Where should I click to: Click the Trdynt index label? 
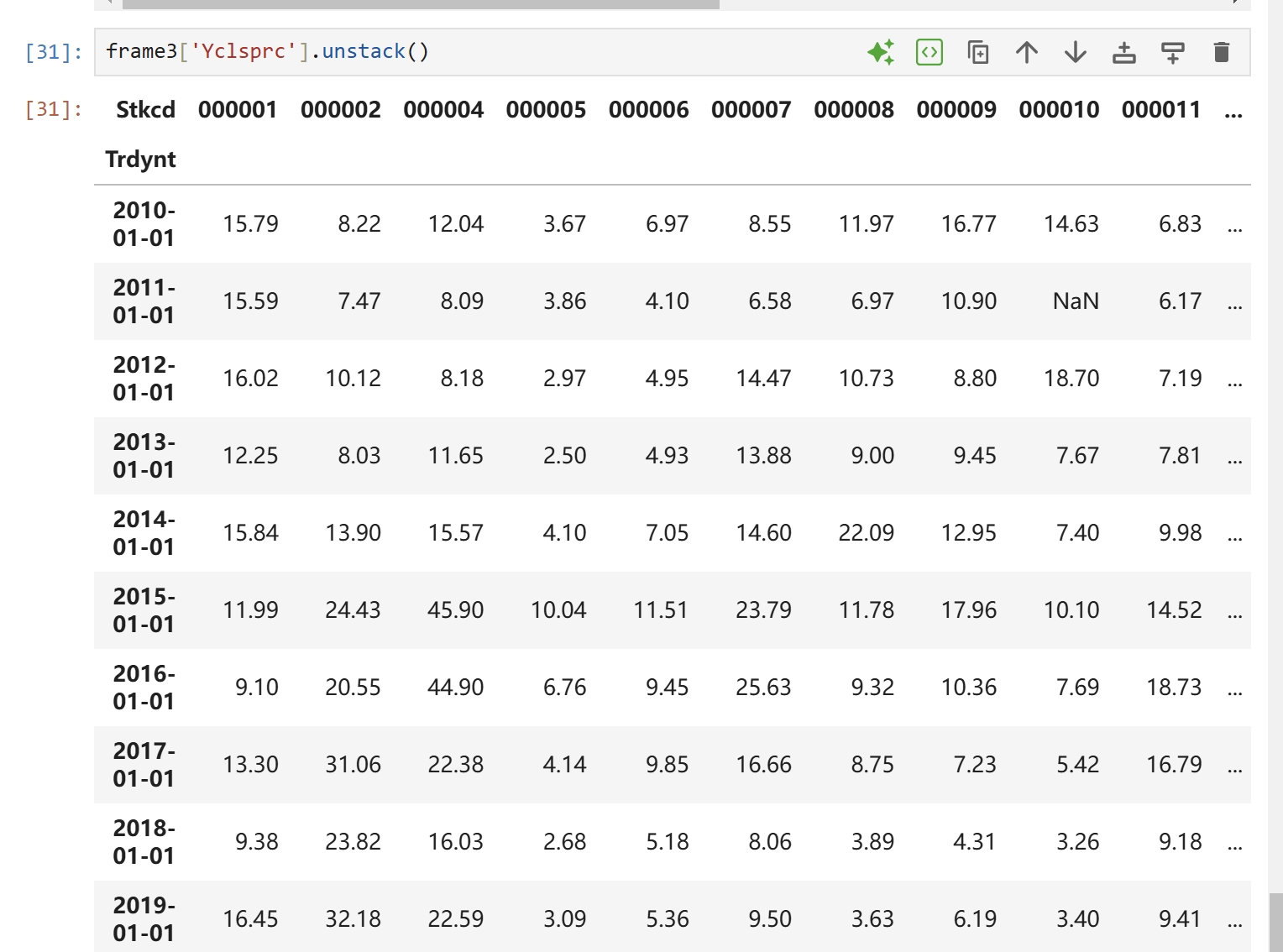(x=140, y=160)
